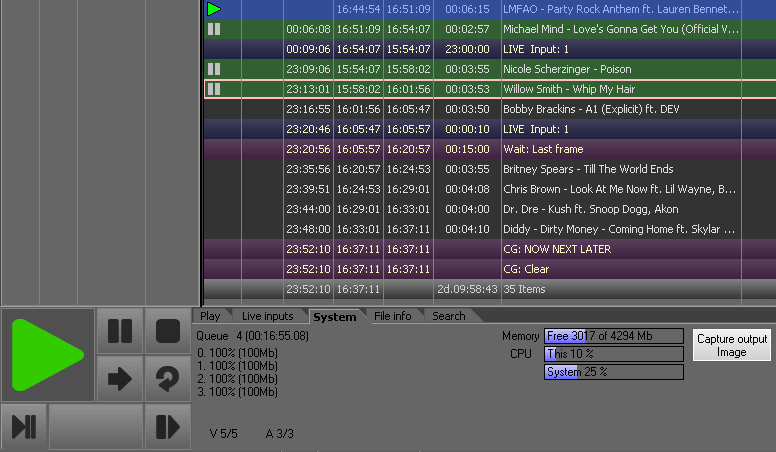Switch to the Search tab

pyautogui.click(x=448, y=316)
